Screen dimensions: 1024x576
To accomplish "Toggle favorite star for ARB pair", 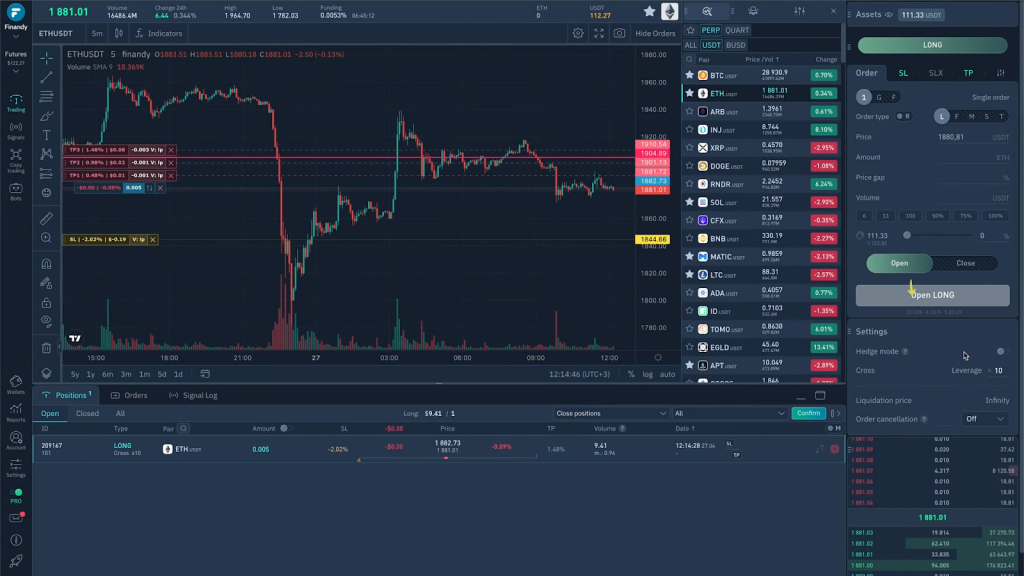I will pyautogui.click(x=690, y=112).
